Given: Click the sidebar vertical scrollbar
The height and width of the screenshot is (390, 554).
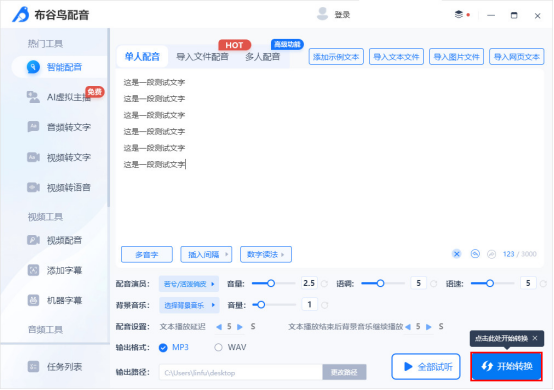Looking at the screenshot, I should [109, 118].
